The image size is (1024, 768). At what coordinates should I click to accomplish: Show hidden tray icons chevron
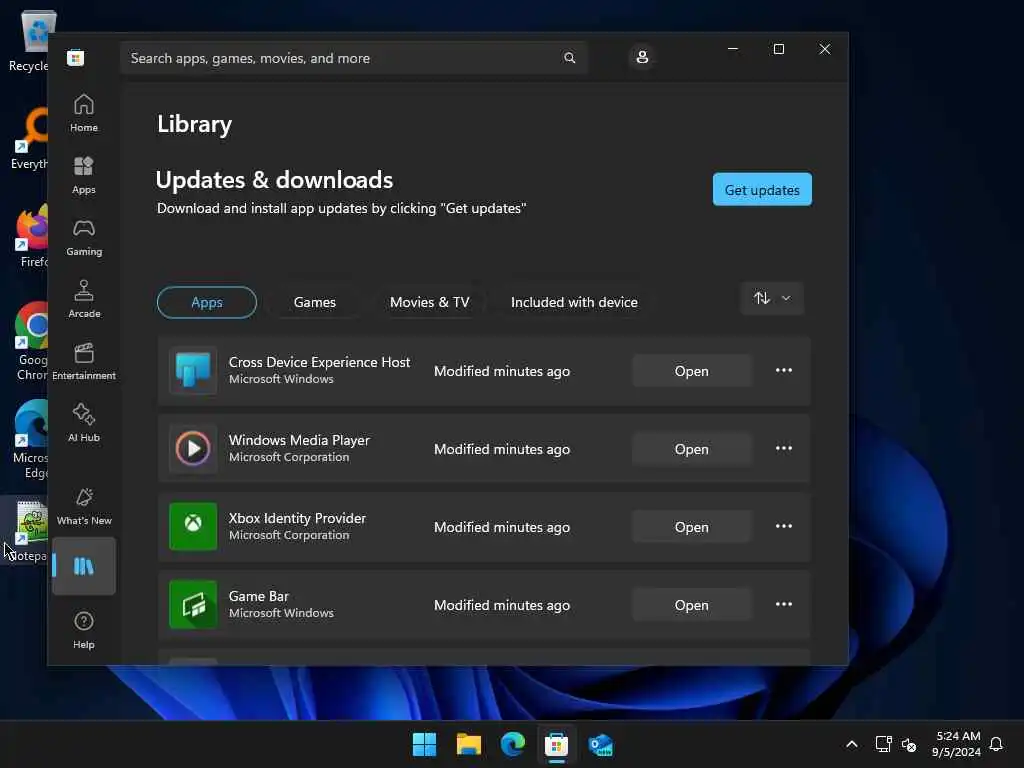(x=852, y=744)
